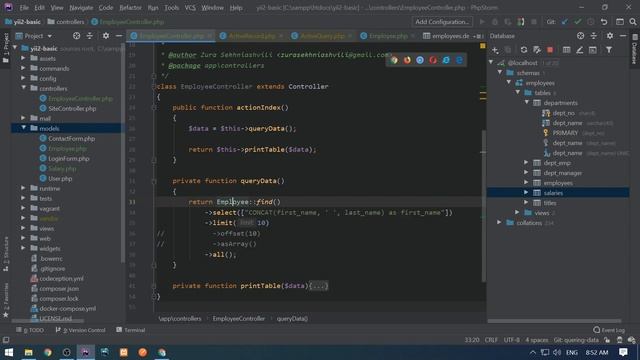The height and width of the screenshot is (360, 640).
Task: Click EmployeeController in breadcrumb bar
Action: coord(238,318)
